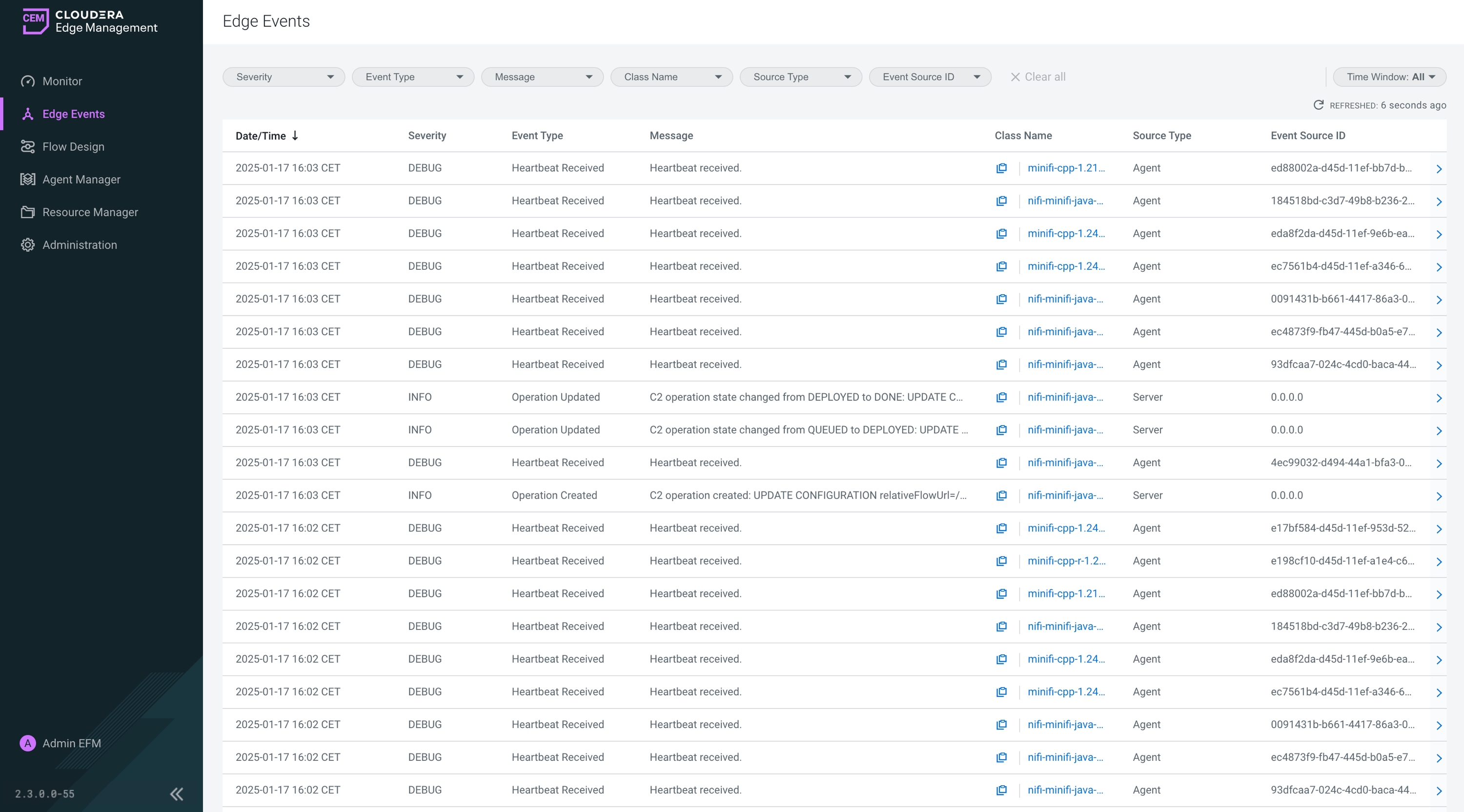The height and width of the screenshot is (812, 1464).
Task: Sort table by Severity column header
Action: tap(427, 136)
